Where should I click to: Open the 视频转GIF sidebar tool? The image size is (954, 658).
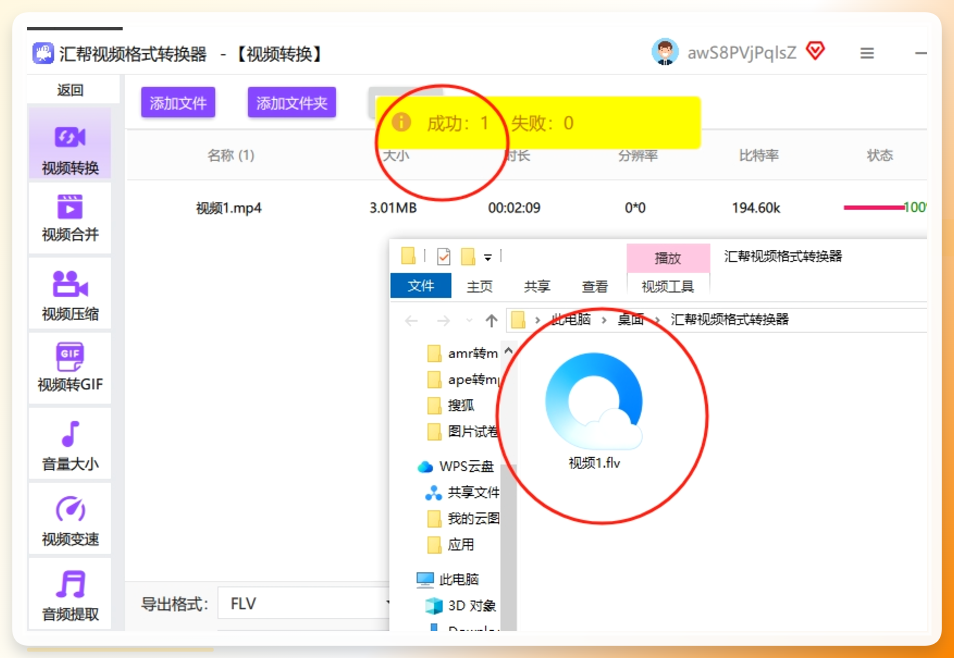(x=70, y=368)
